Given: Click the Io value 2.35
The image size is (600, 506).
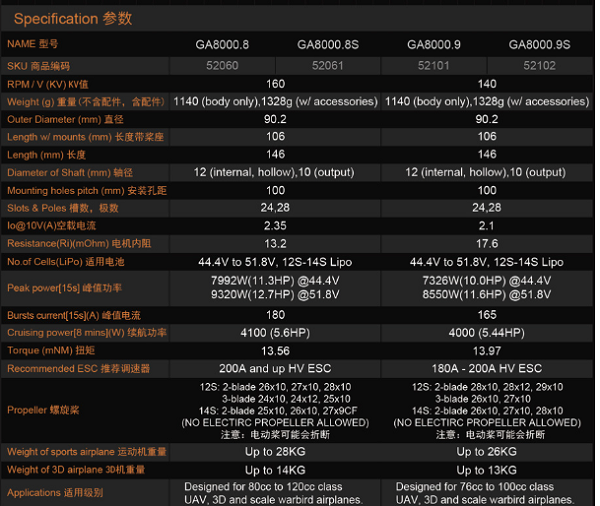Looking at the screenshot, I should (x=276, y=226).
